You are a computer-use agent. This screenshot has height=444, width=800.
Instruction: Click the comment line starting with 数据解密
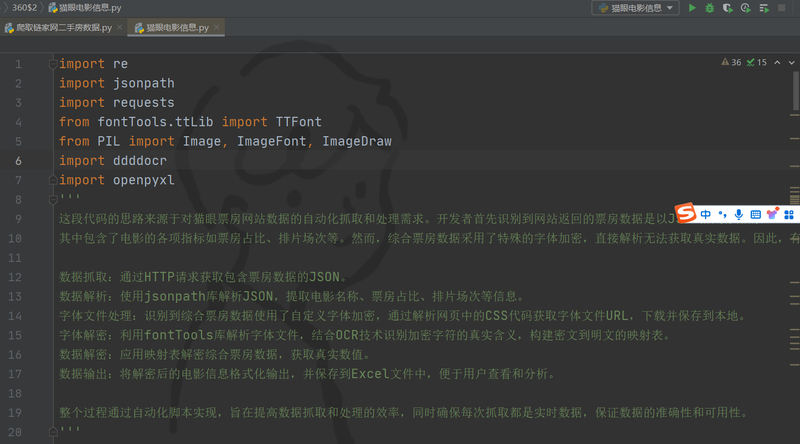[215, 355]
